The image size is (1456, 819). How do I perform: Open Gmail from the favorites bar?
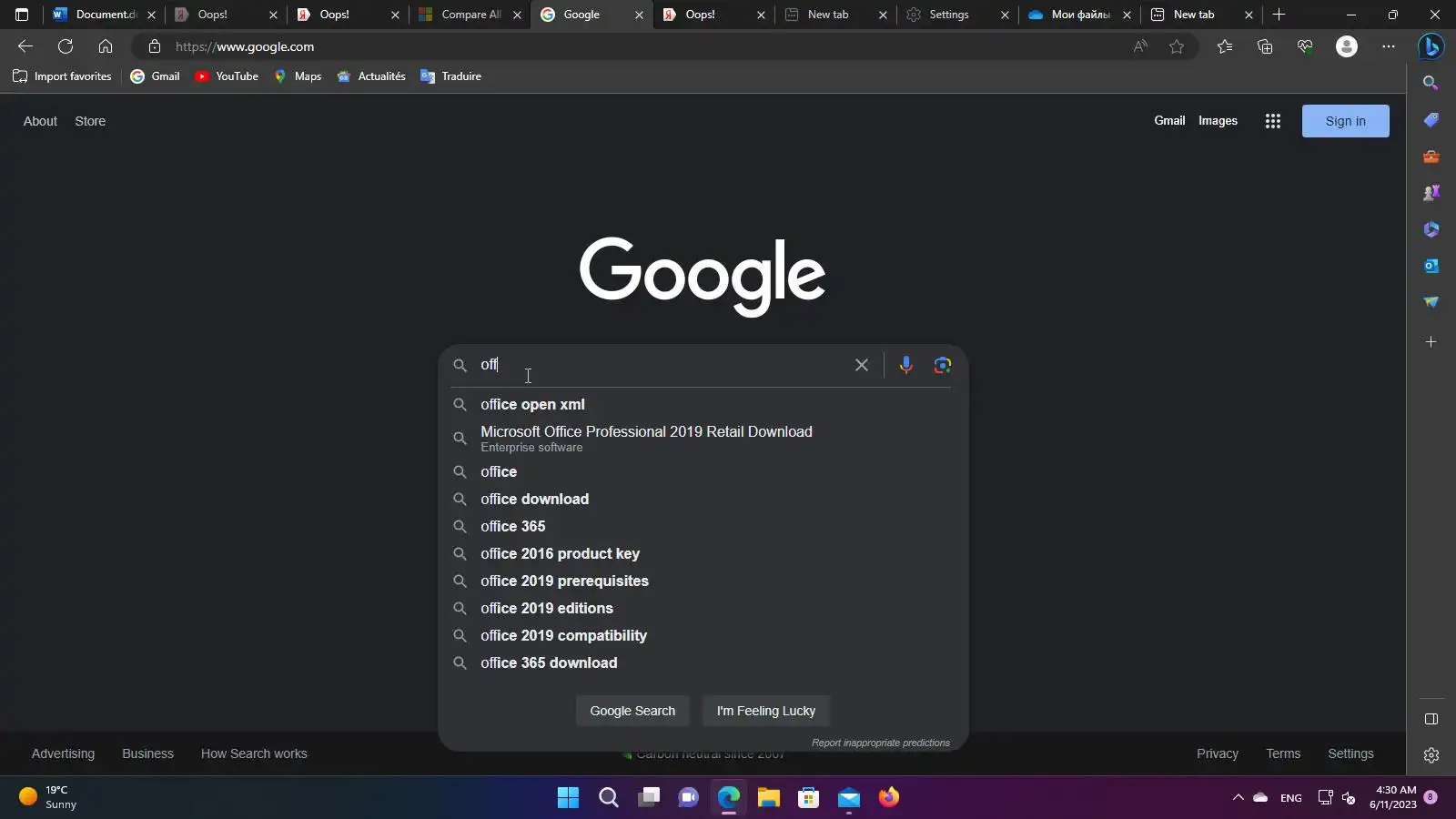pyautogui.click(x=156, y=76)
